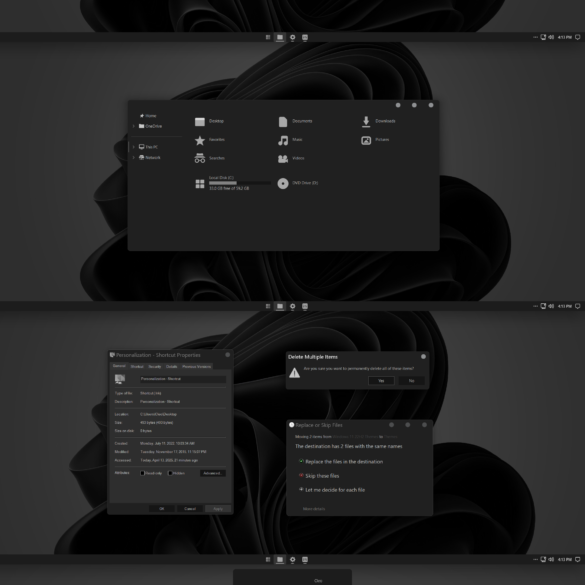Screen dimensions: 585x585
Task: Click 'The destination has 2 files with the same names'
Action: point(348,446)
